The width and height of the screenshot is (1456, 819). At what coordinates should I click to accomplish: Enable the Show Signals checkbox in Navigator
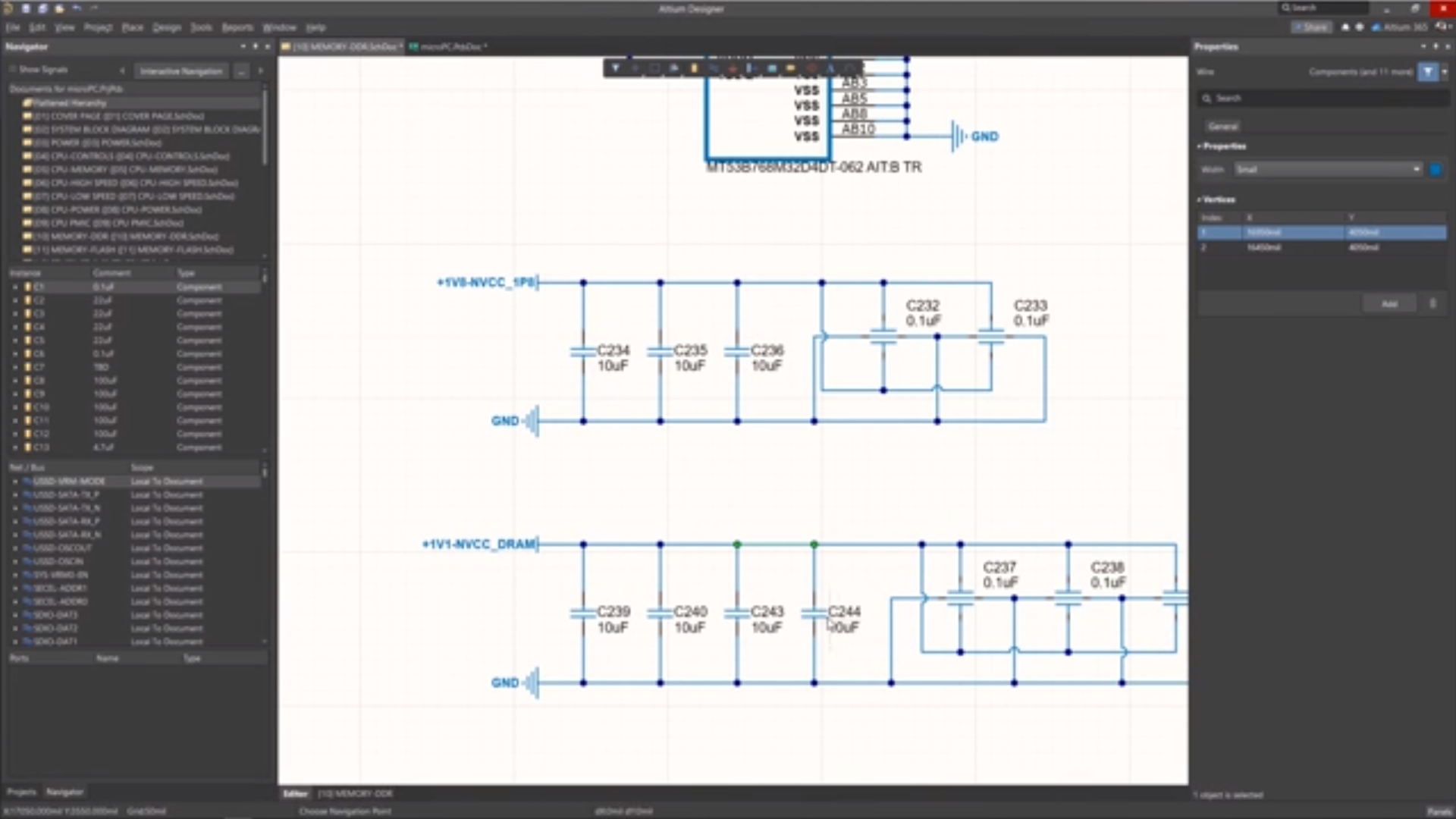(13, 69)
